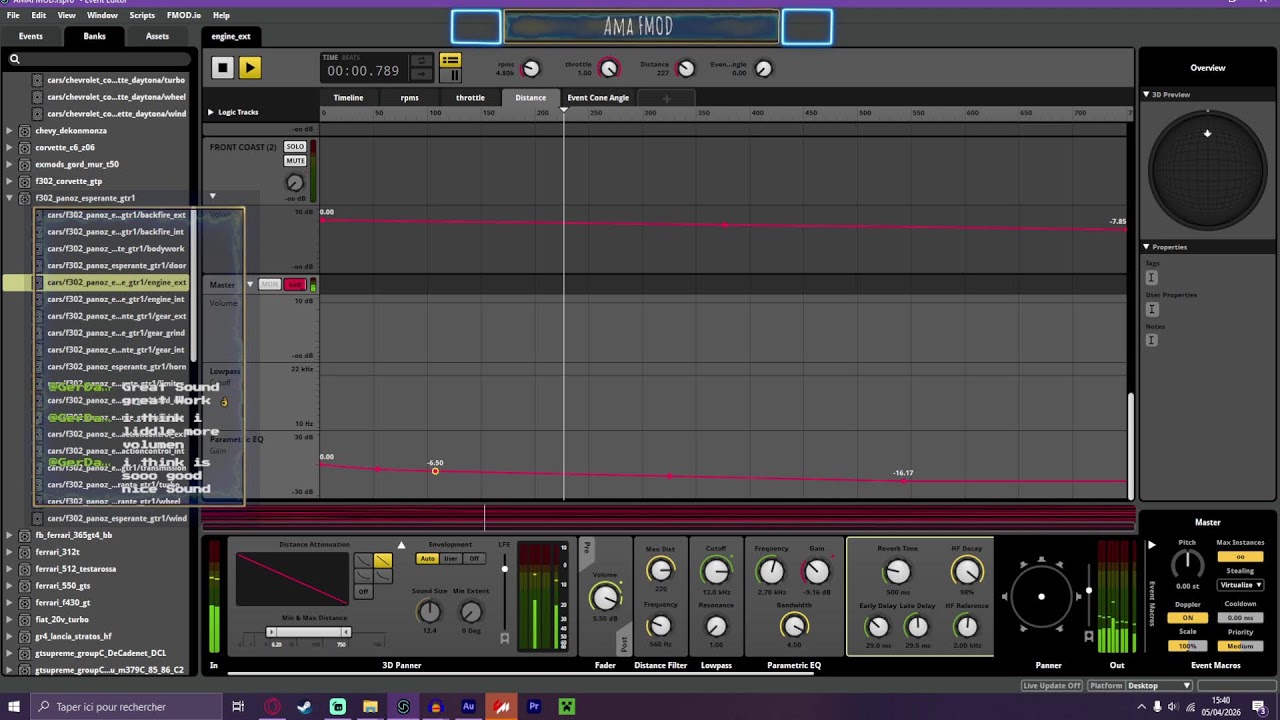Click the Reverb Time knob
The image size is (1280, 720).
[898, 571]
